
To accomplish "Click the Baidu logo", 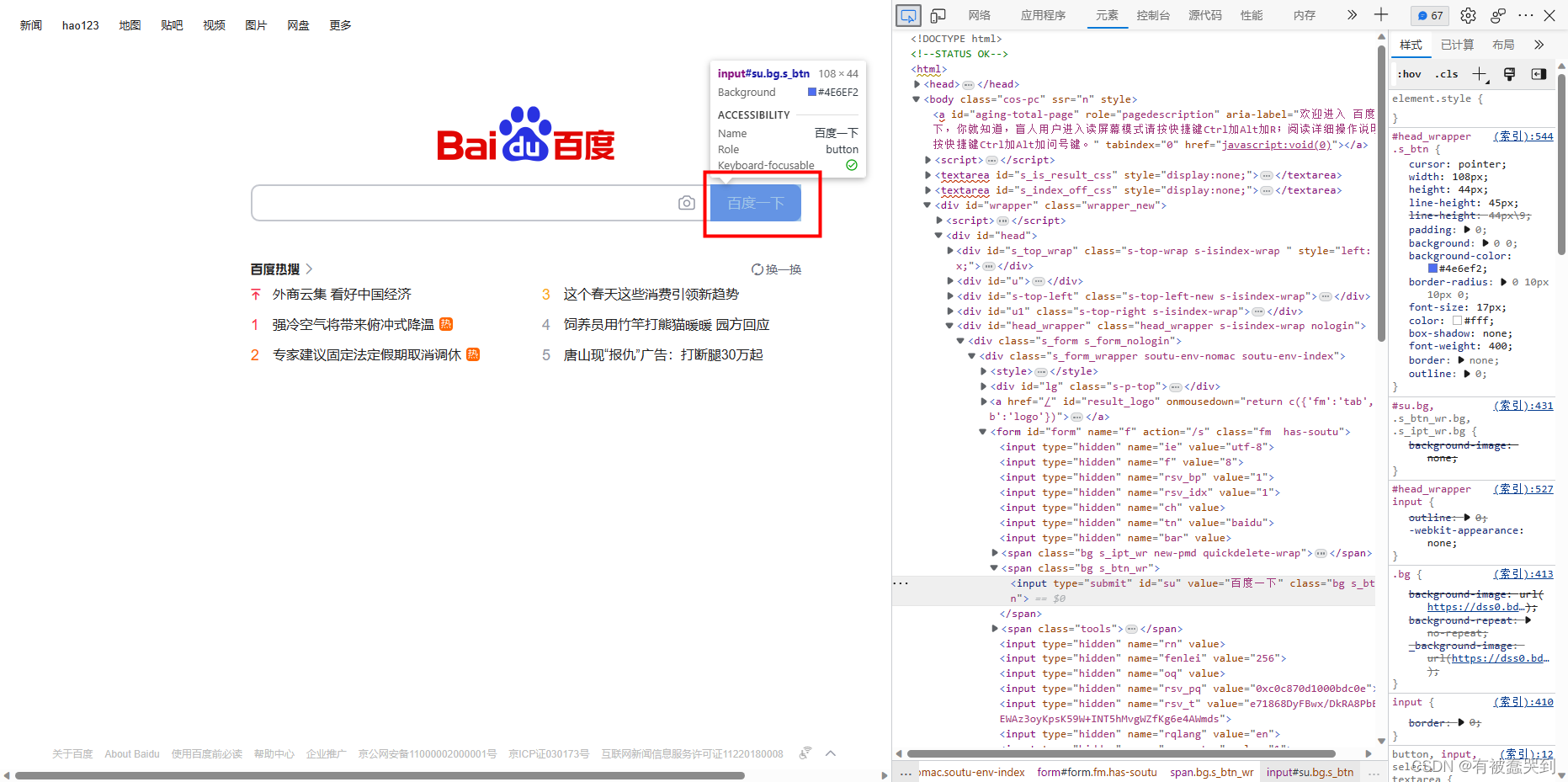I will point(526,135).
